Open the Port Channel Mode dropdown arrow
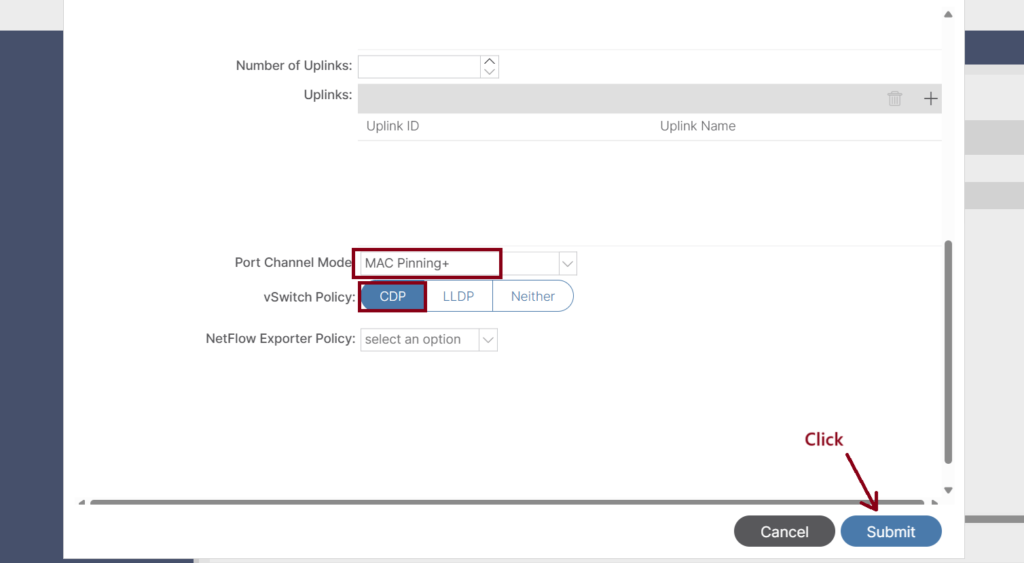This screenshot has width=1024, height=563. tap(568, 264)
